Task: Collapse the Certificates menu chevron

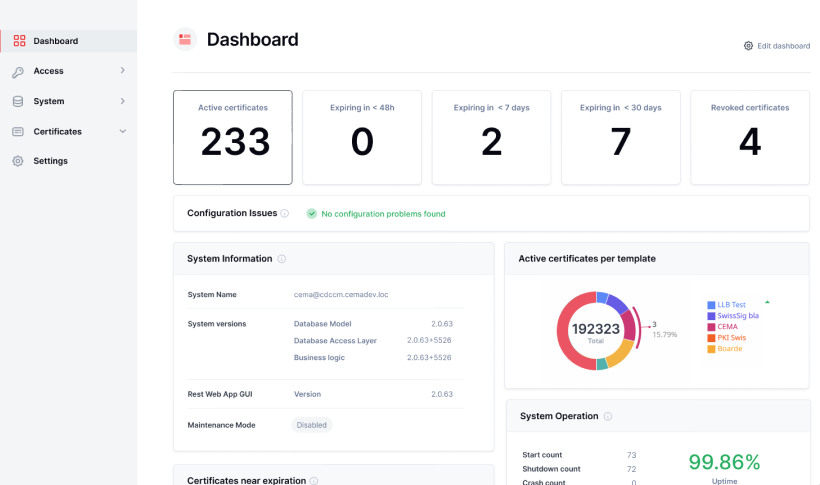Action: (122, 131)
